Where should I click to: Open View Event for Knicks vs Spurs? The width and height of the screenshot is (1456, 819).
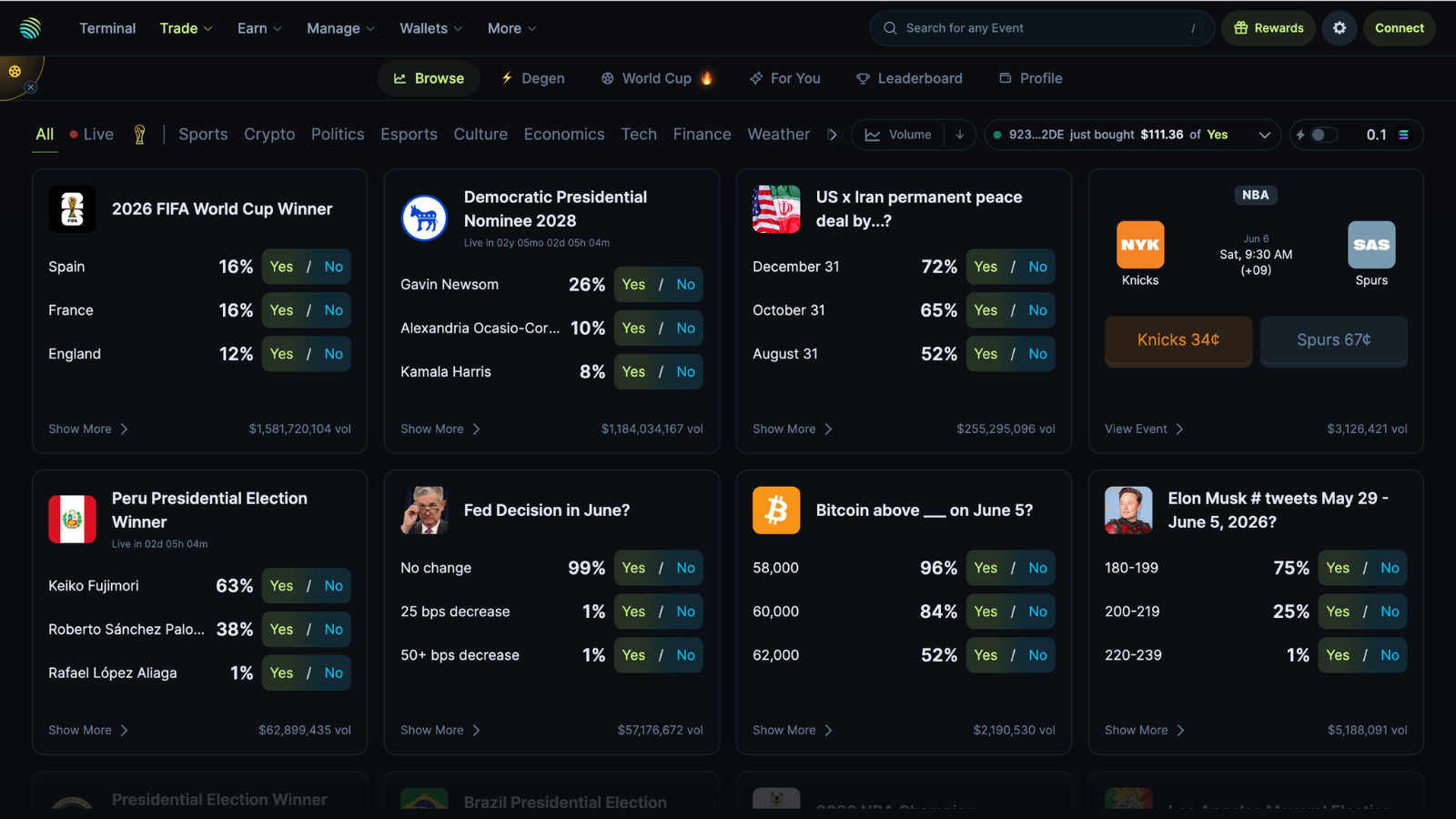coord(1144,429)
